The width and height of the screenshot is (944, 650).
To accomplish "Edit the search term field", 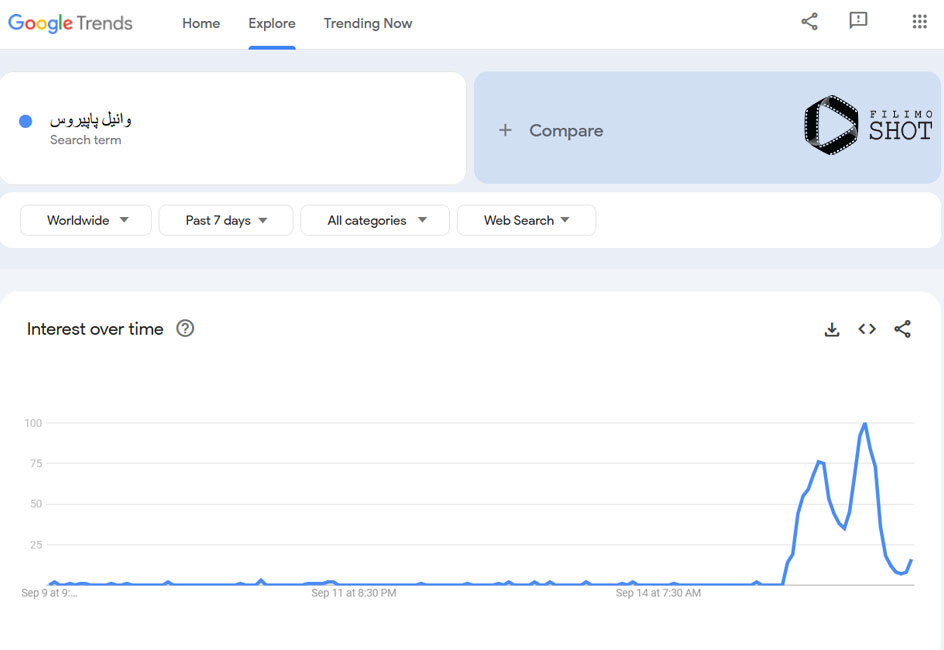I will point(232,128).
